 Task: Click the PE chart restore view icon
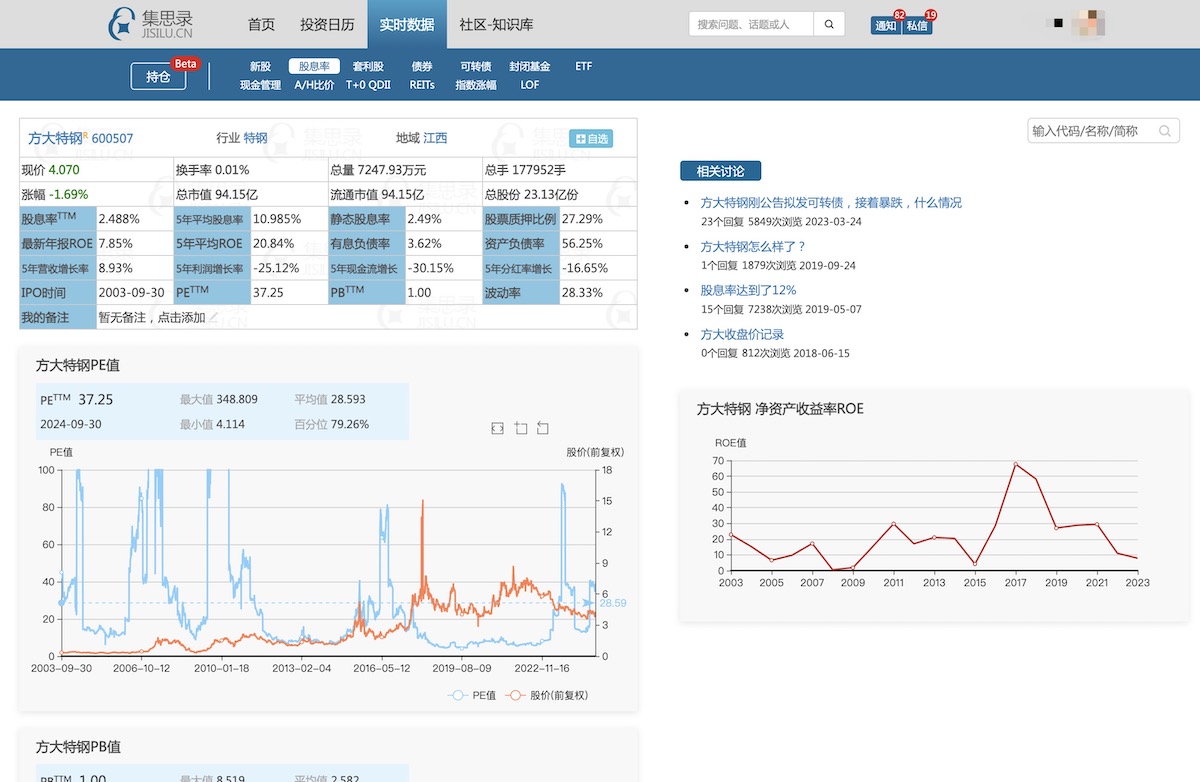498,428
